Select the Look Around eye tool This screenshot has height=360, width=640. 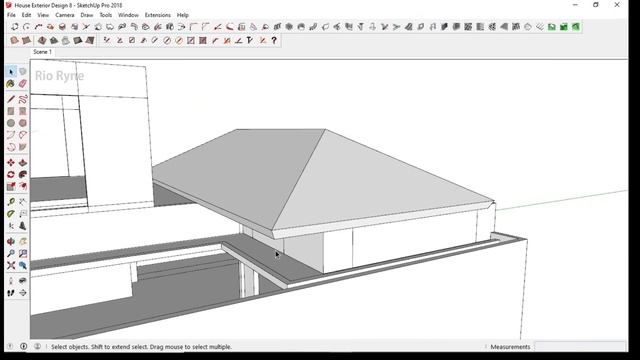click(x=23, y=281)
